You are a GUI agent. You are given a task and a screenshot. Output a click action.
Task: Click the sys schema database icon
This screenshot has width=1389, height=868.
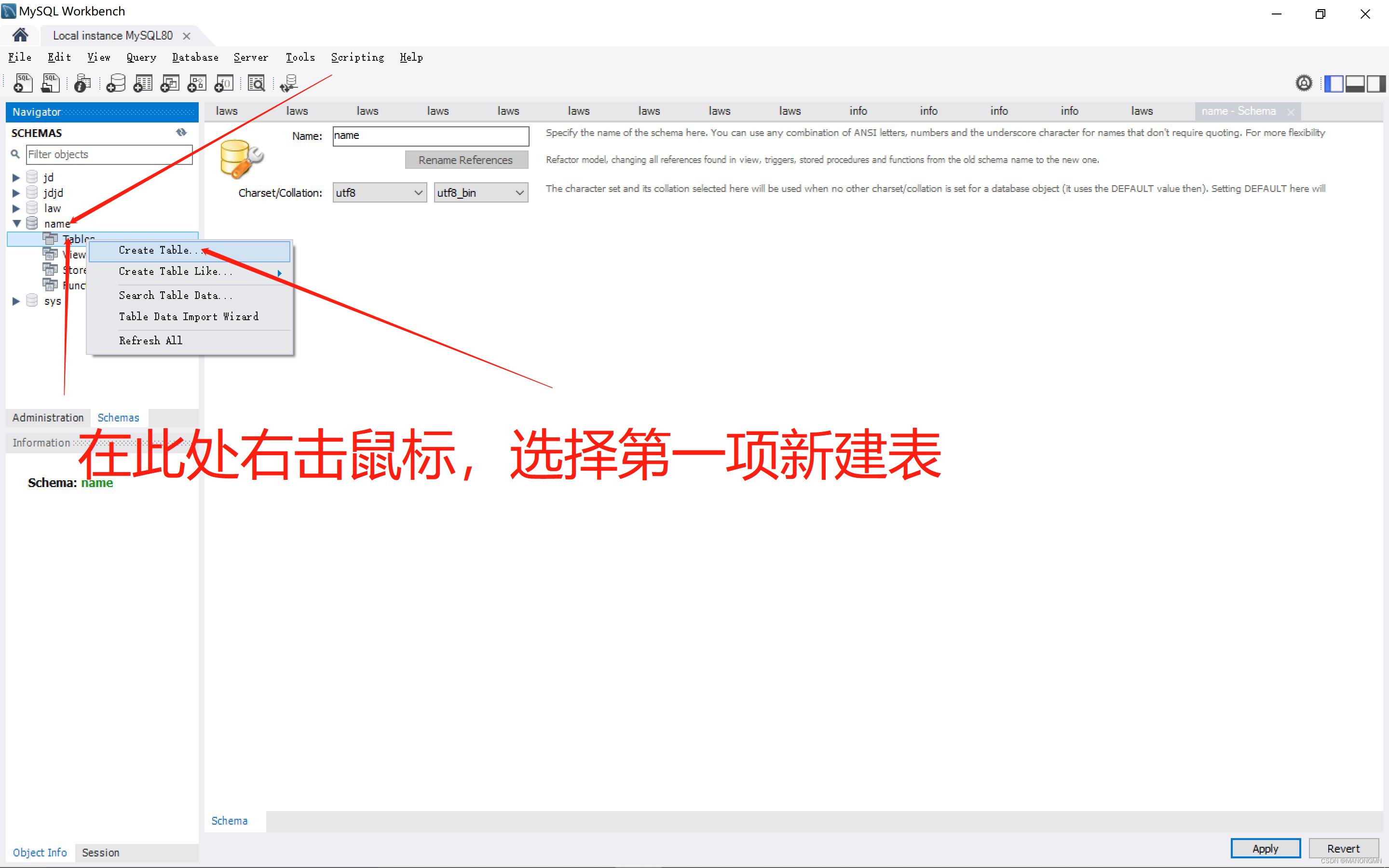pos(32,300)
